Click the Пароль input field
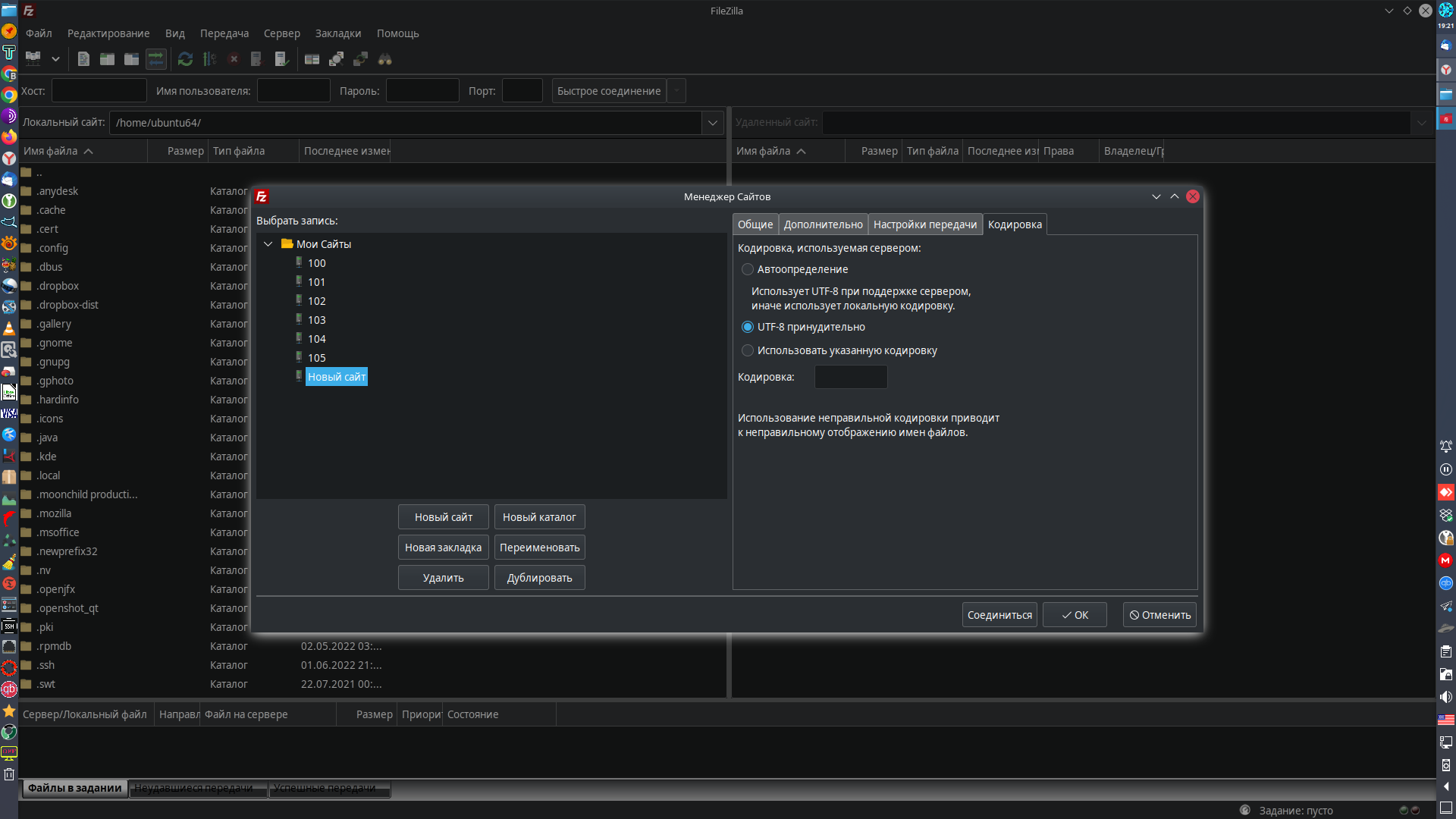The width and height of the screenshot is (1456, 819). [x=422, y=91]
